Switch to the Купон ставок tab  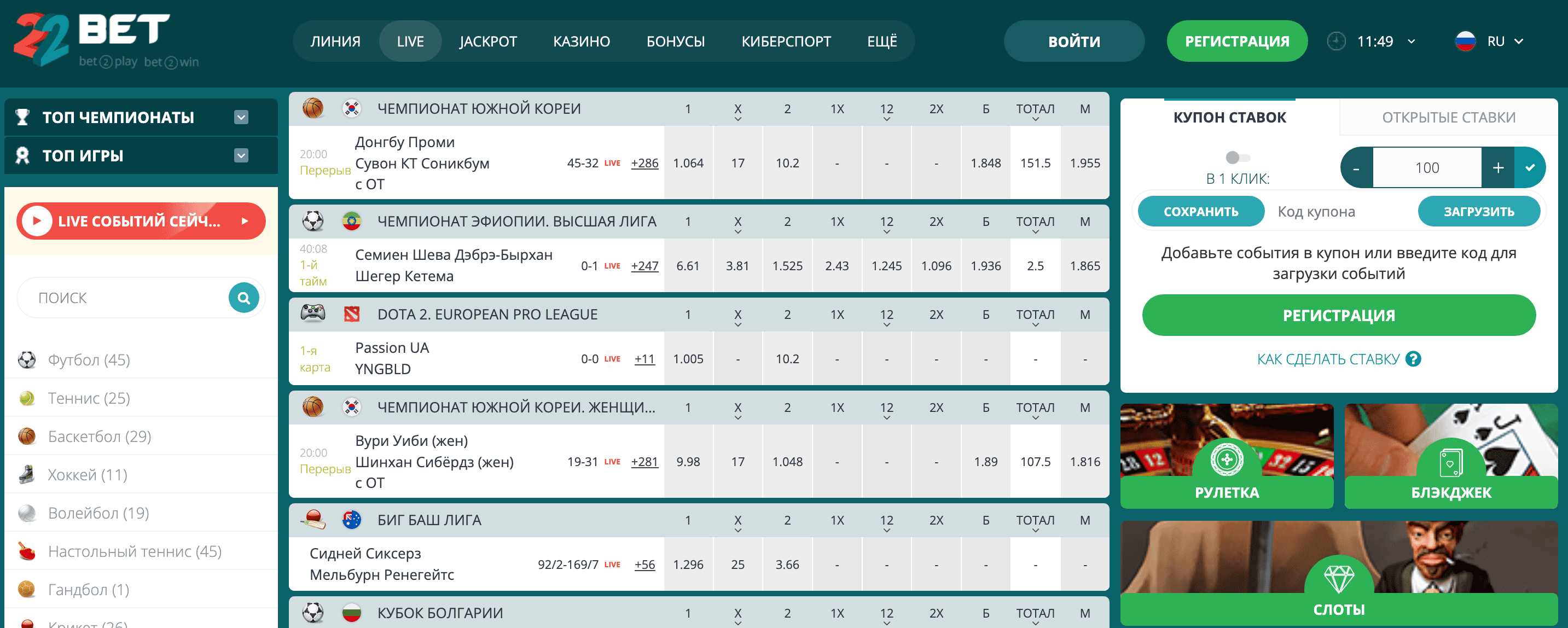click(1229, 118)
